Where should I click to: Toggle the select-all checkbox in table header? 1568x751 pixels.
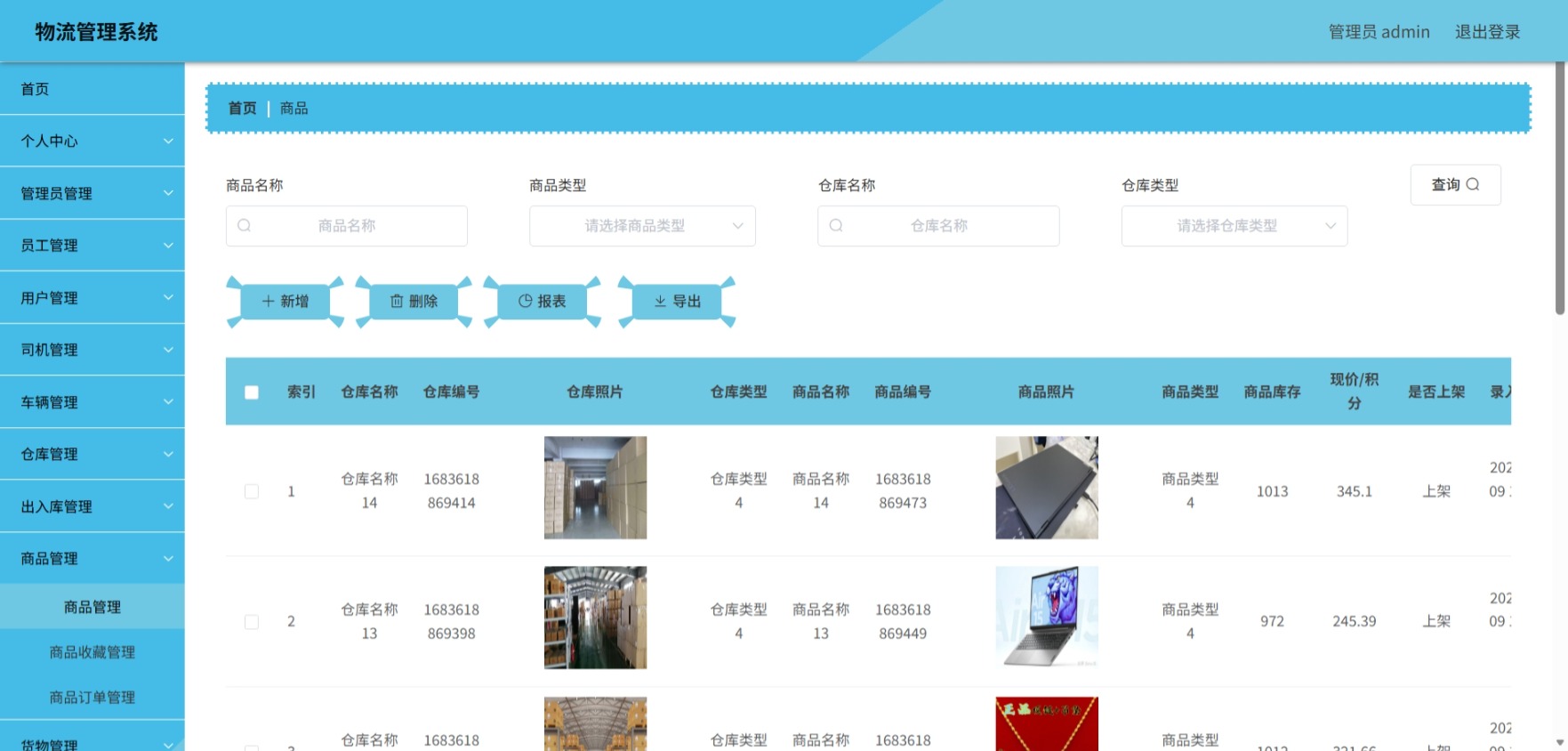pyautogui.click(x=252, y=392)
